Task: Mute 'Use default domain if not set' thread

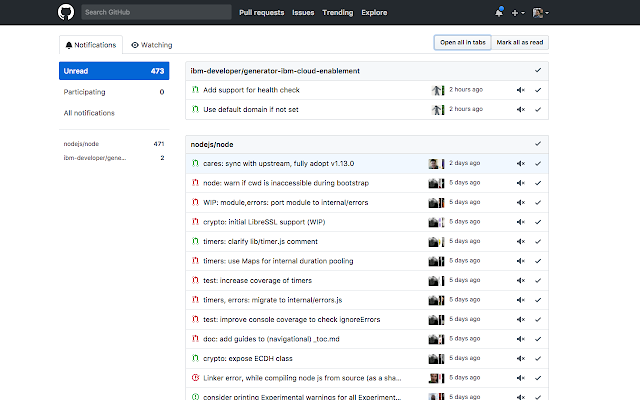Action: click(520, 109)
